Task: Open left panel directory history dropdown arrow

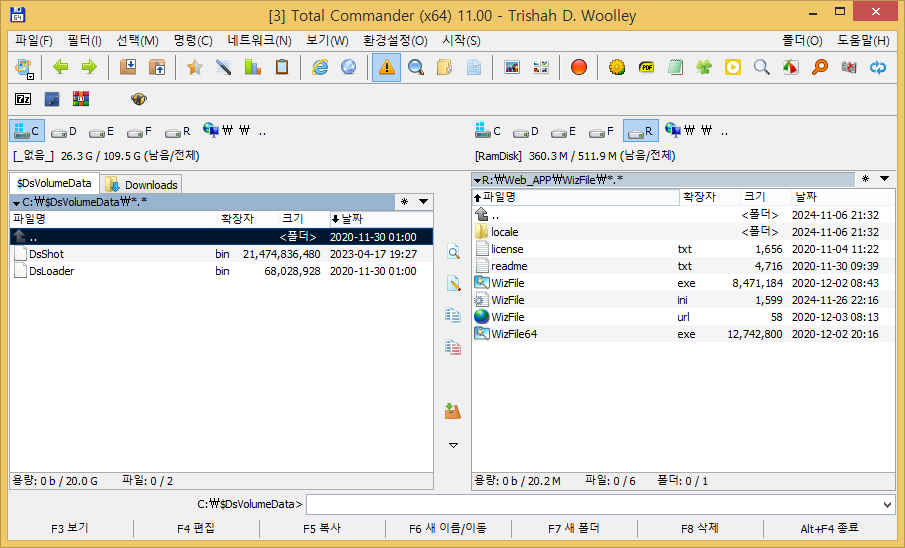Action: point(424,202)
